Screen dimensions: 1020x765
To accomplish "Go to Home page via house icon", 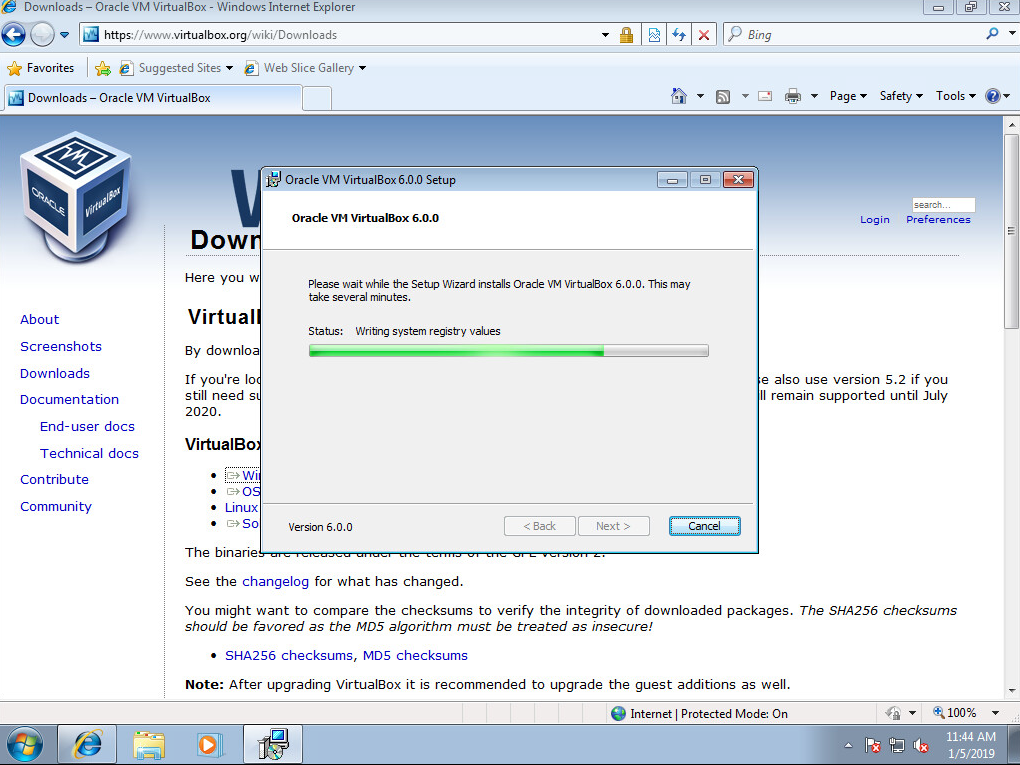I will point(678,96).
